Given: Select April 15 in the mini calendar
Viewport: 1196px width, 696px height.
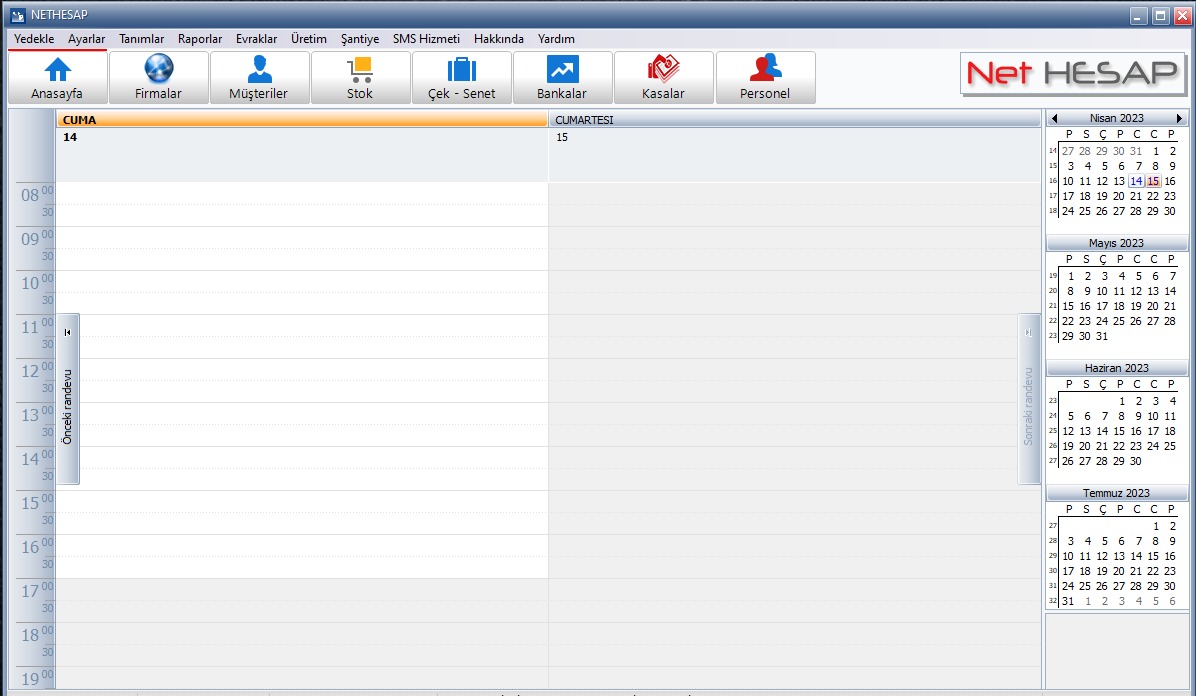Looking at the screenshot, I should pyautogui.click(x=1153, y=181).
